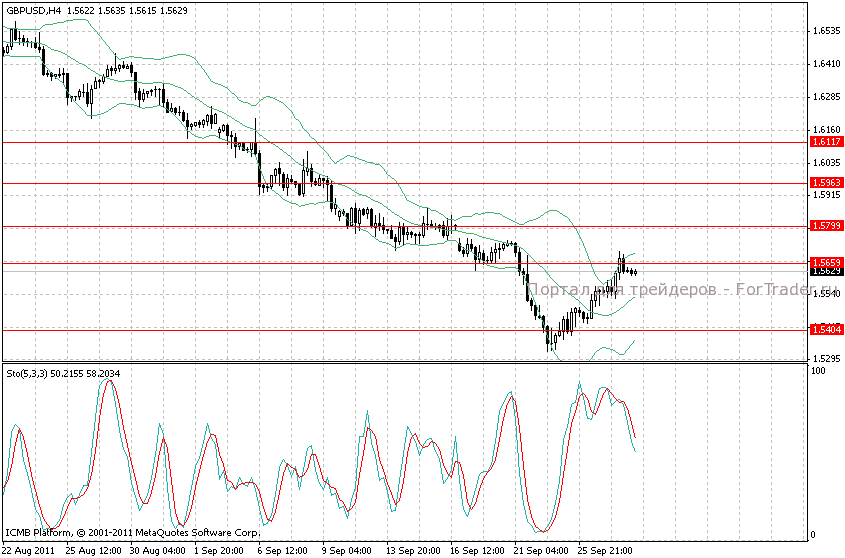The image size is (845, 558).
Task: Select the 6 Sep 12:00 time label
Action: (x=285, y=550)
